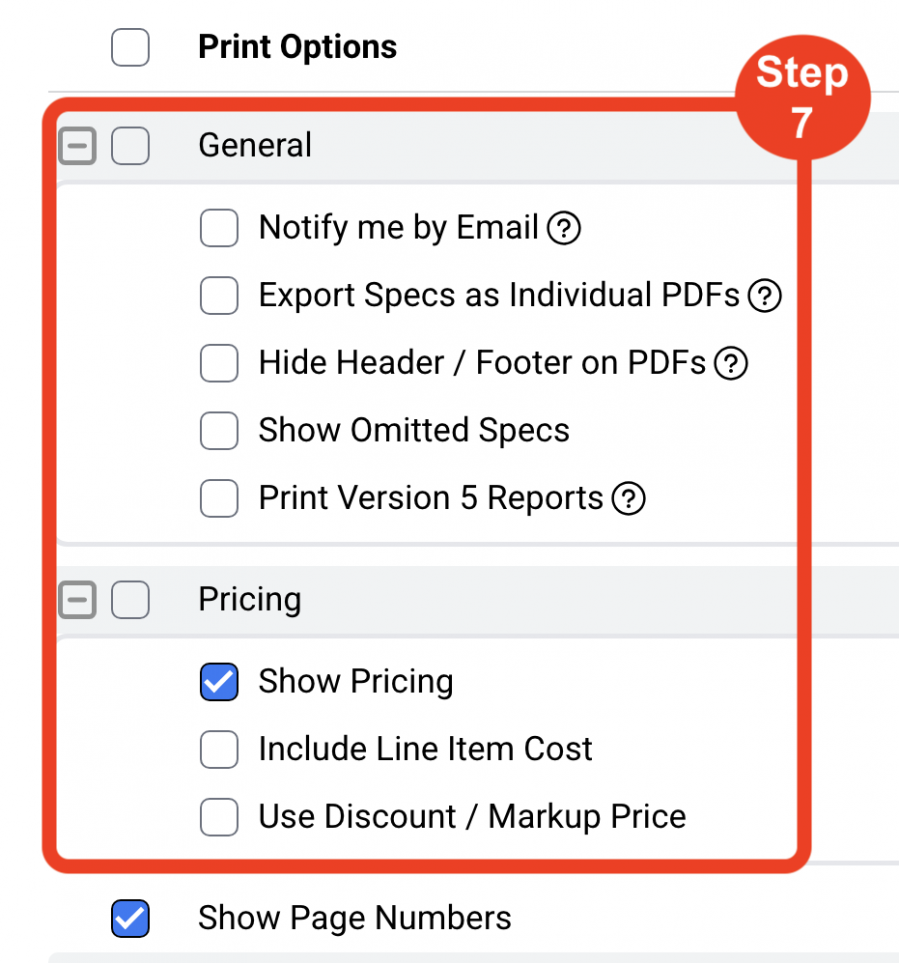Image resolution: width=899 pixels, height=963 pixels.
Task: Enable Notify me by Email
Action: tap(219, 229)
